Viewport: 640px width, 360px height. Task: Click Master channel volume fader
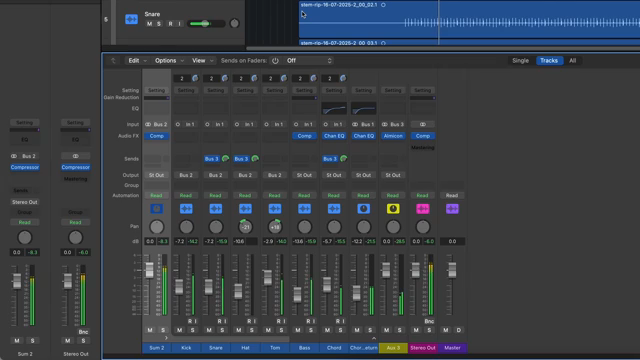point(452,270)
